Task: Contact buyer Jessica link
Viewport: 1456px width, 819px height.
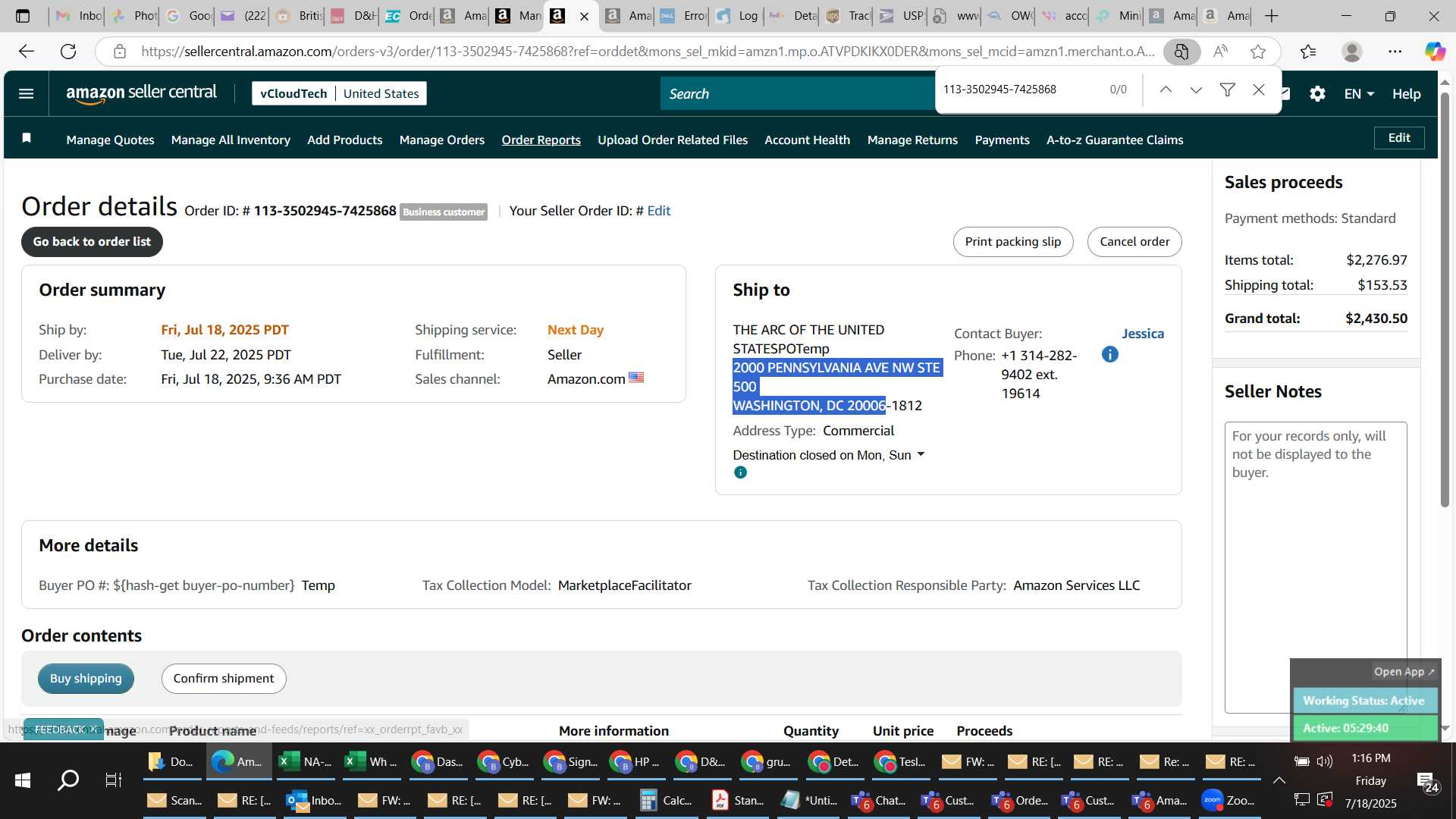Action: click(1142, 334)
